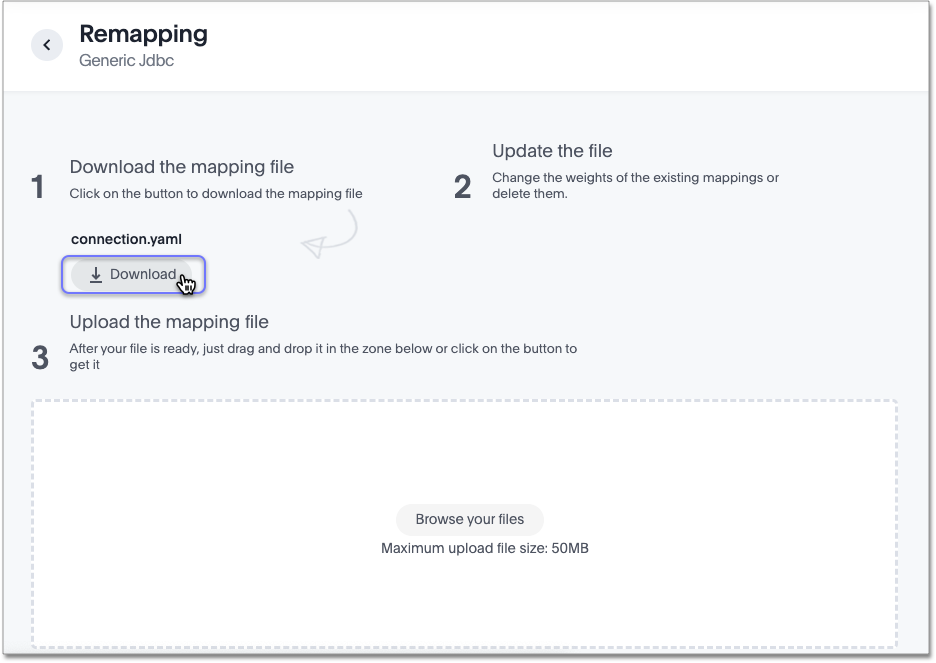Click Browse your files to upload

click(x=469, y=519)
